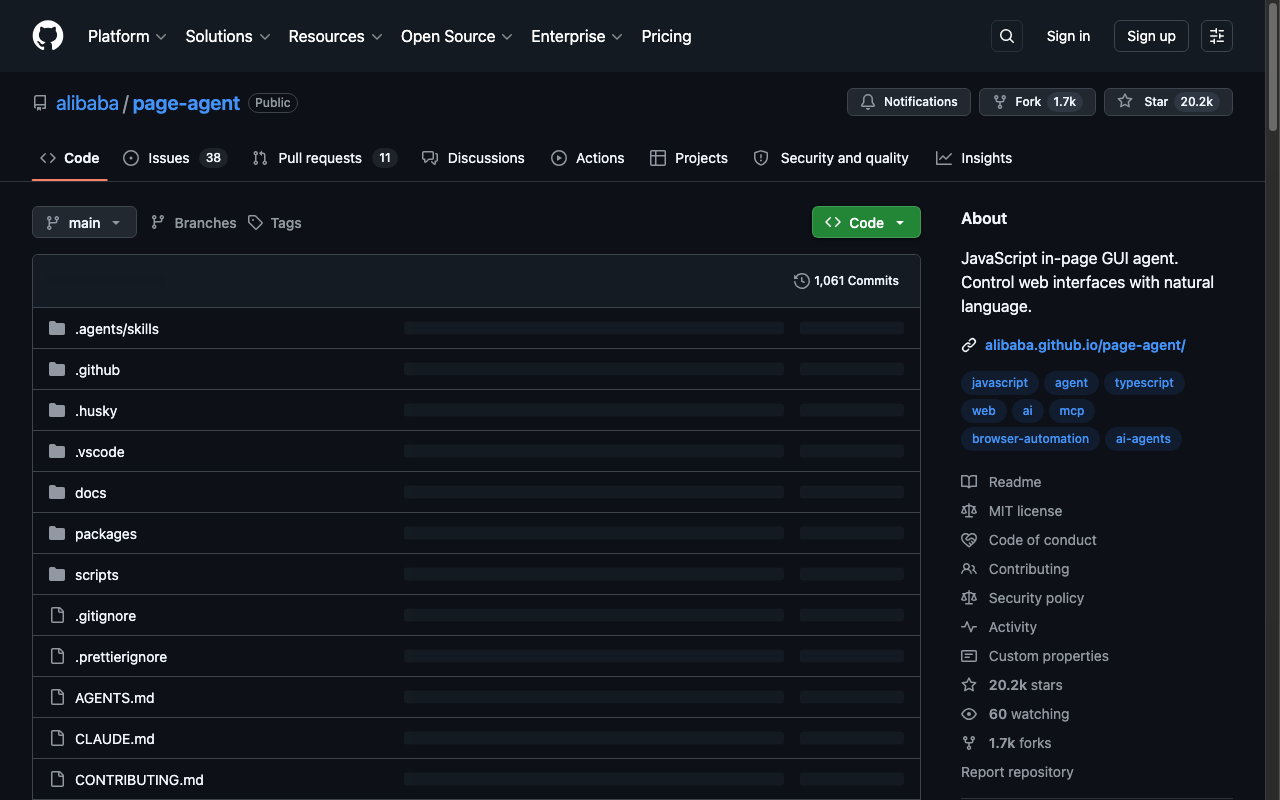The image size is (1280, 800).
Task: Click the Pricing link
Action: click(x=666, y=36)
